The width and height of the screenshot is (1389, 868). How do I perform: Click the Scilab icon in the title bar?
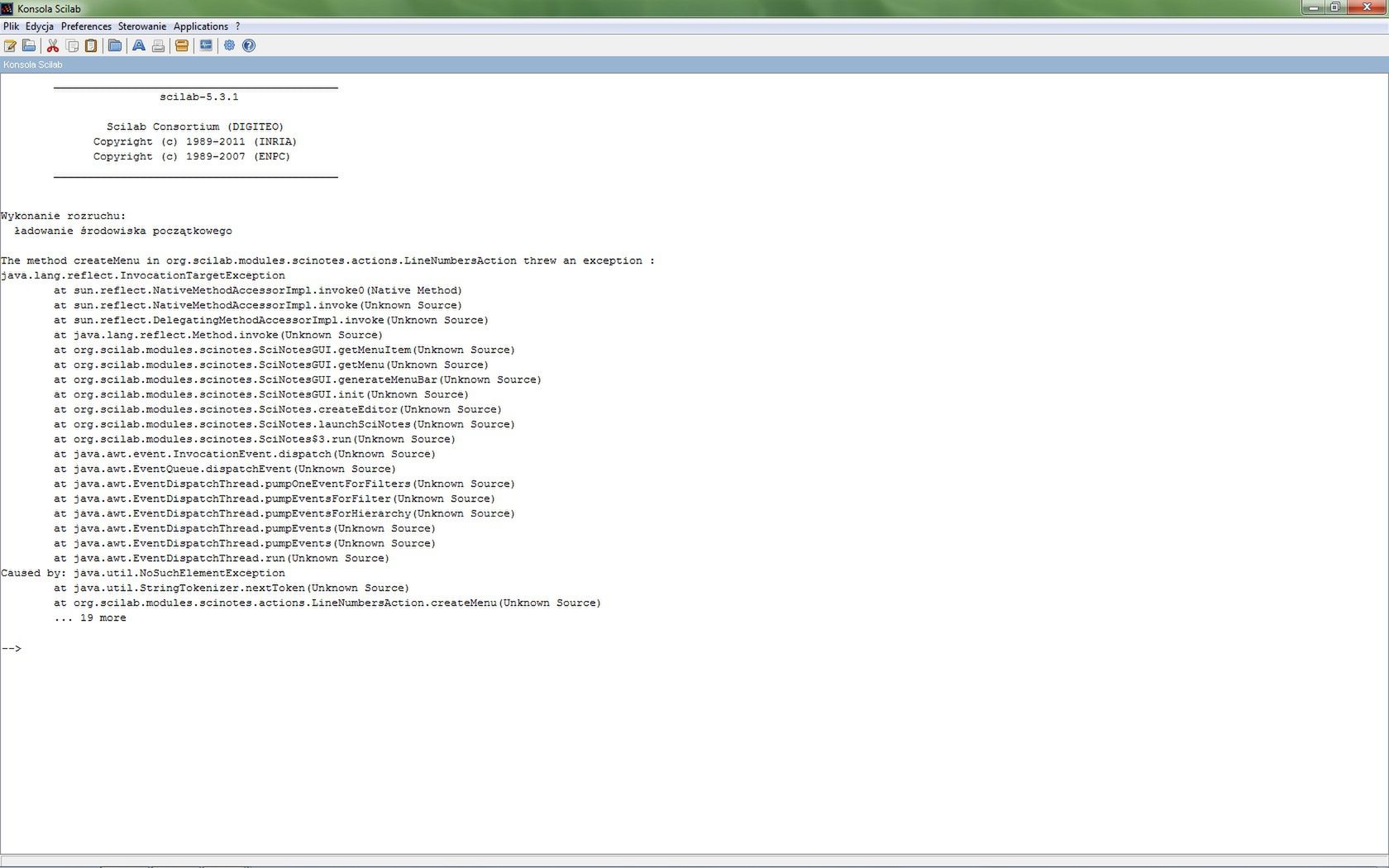point(7,8)
